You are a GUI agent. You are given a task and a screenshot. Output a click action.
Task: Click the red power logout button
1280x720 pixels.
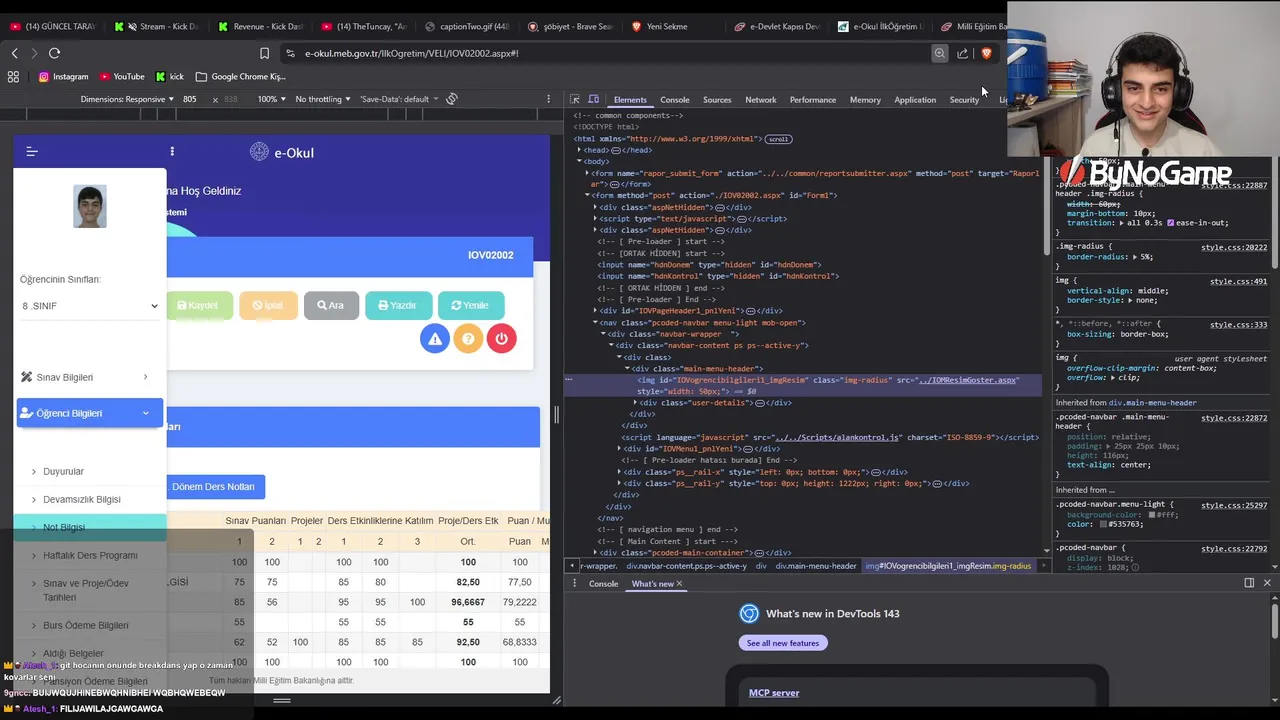click(501, 339)
